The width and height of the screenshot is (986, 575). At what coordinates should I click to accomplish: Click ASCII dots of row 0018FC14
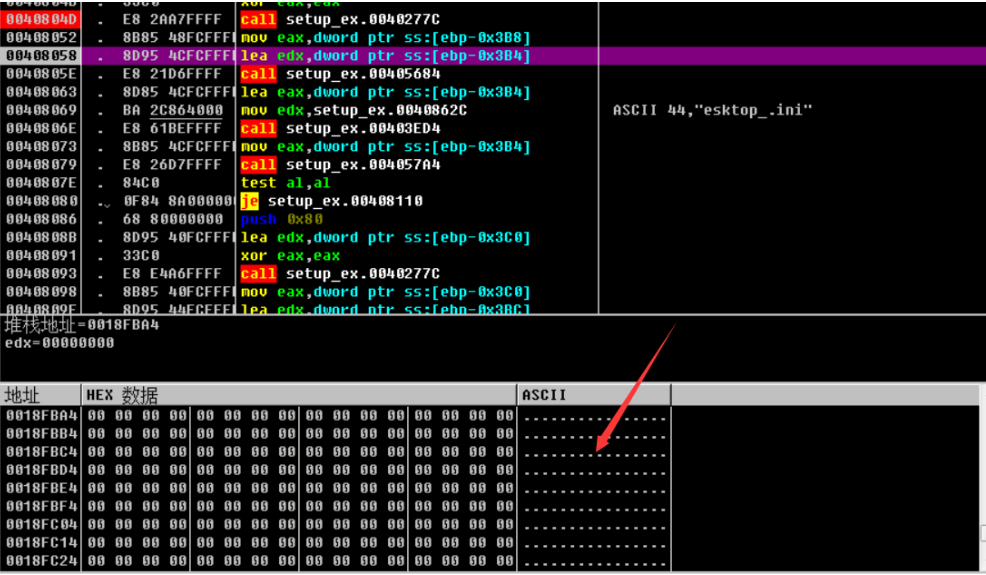click(x=594, y=545)
